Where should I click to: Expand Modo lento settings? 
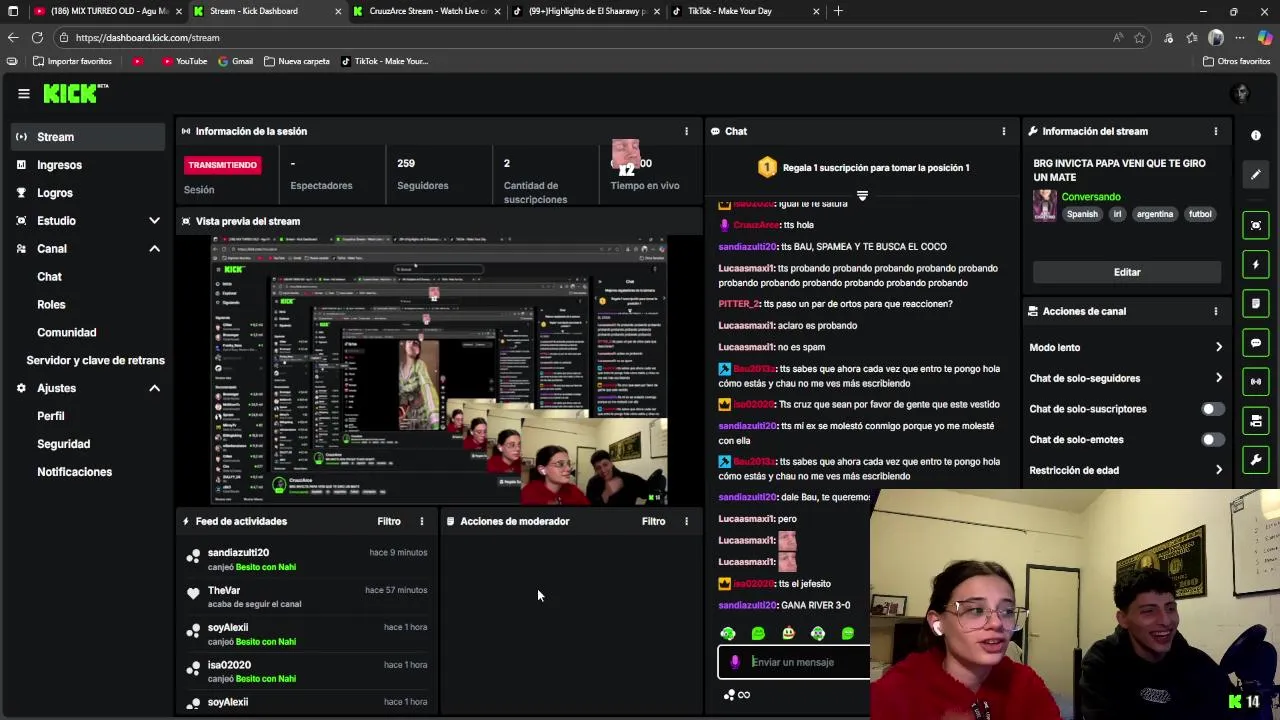[1126, 347]
